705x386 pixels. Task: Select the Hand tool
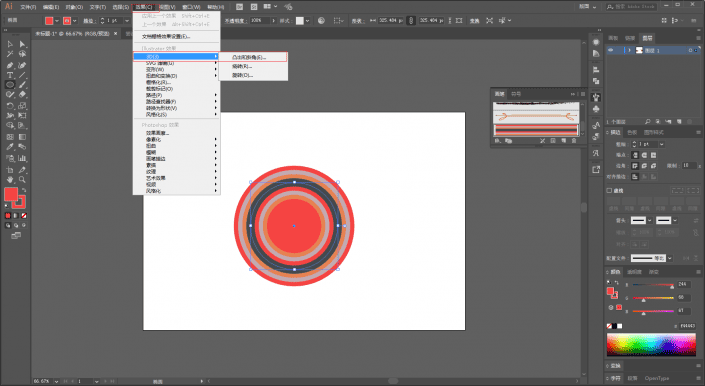coord(10,180)
